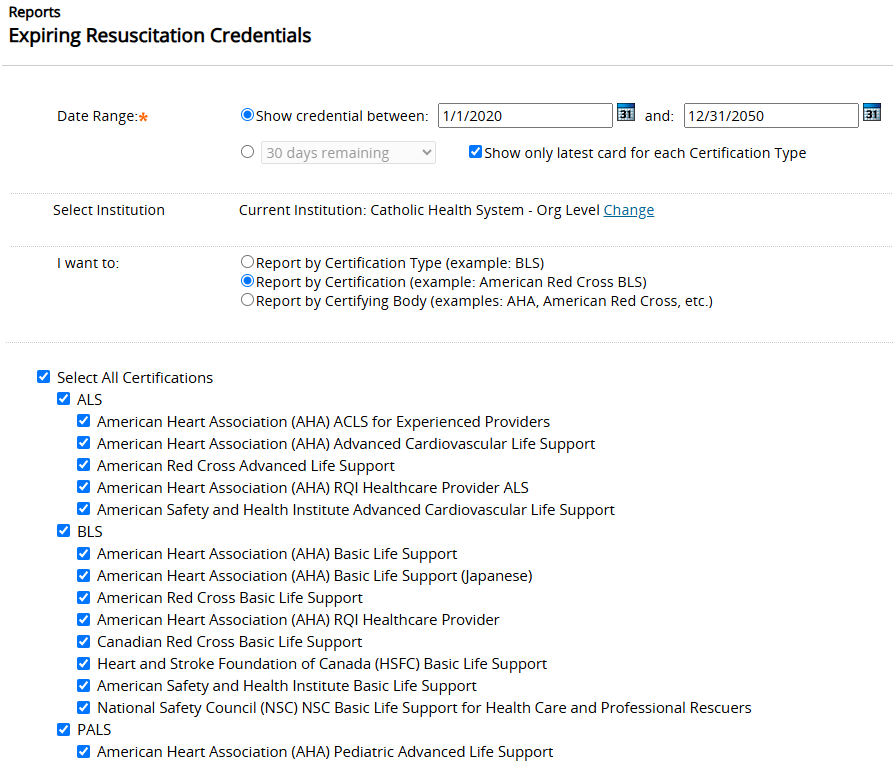Uncheck Select All Certifications checkbox
The image size is (893, 777).
click(x=43, y=377)
